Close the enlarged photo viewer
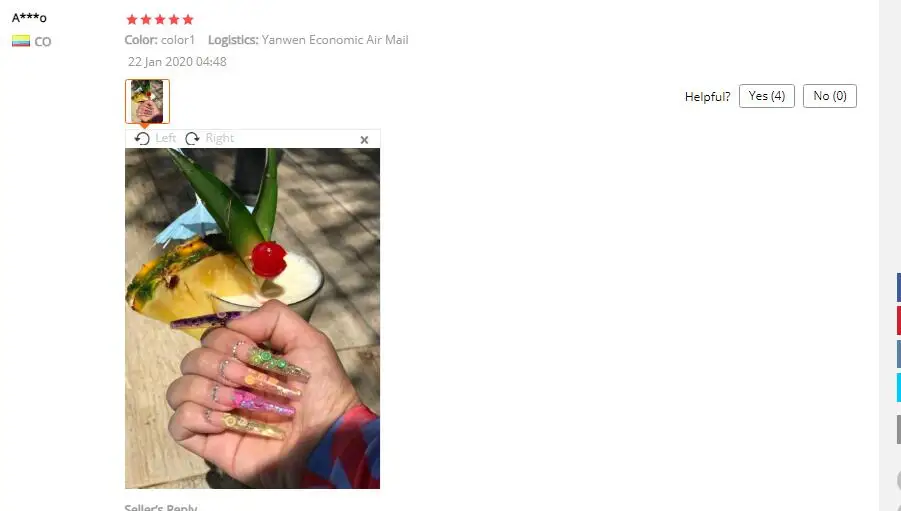 coord(364,140)
